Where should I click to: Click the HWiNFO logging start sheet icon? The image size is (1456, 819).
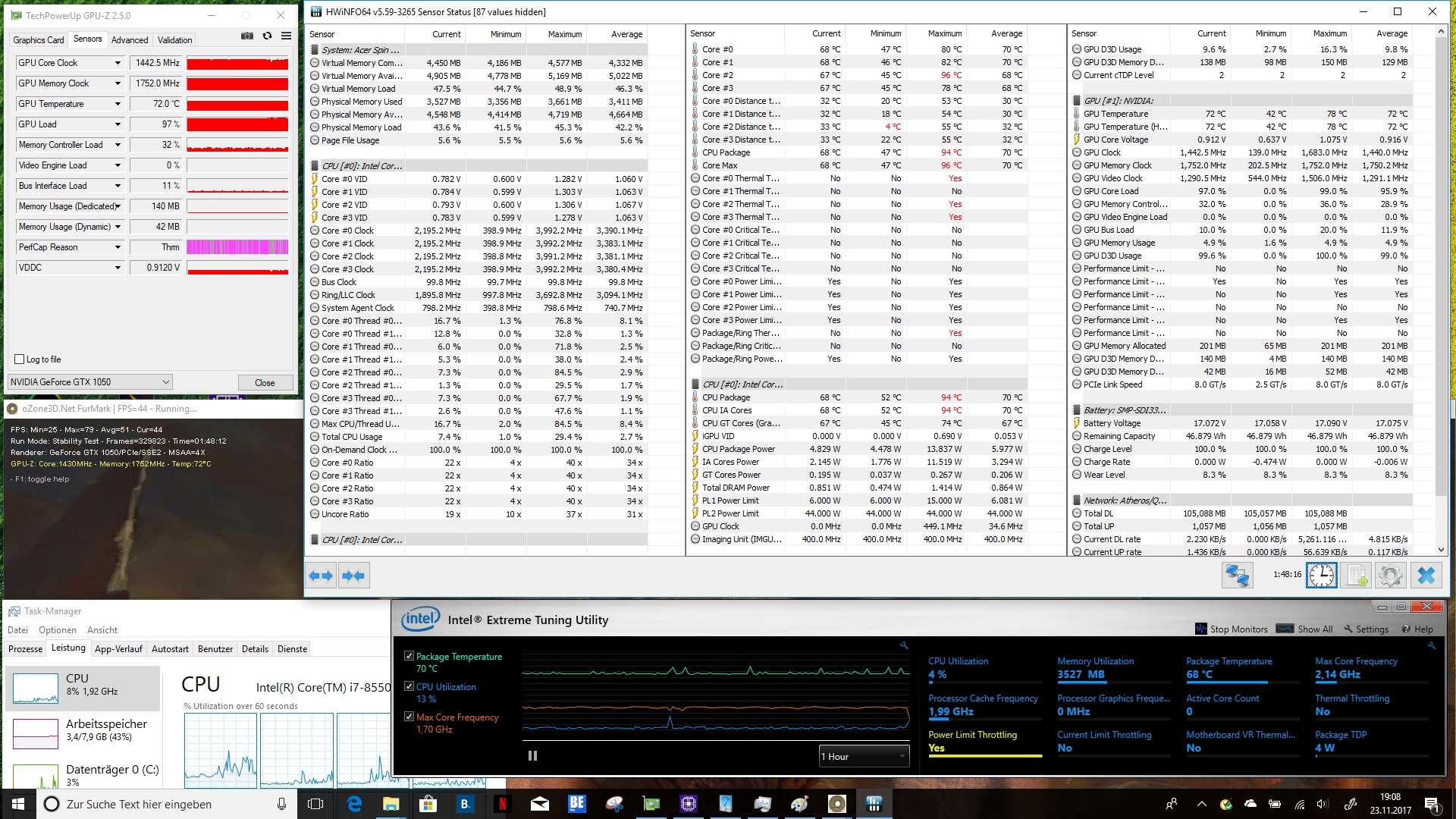point(1356,576)
